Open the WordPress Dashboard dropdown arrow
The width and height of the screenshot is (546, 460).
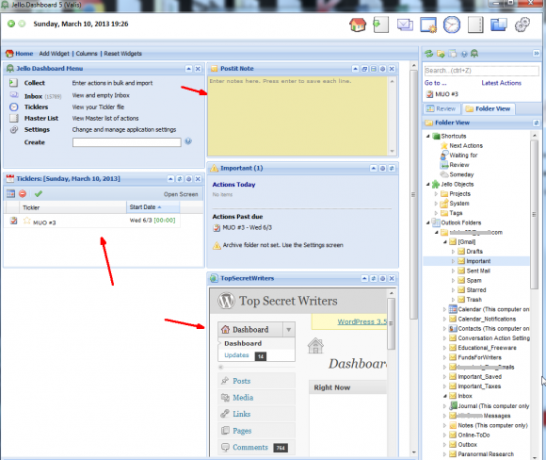point(289,329)
